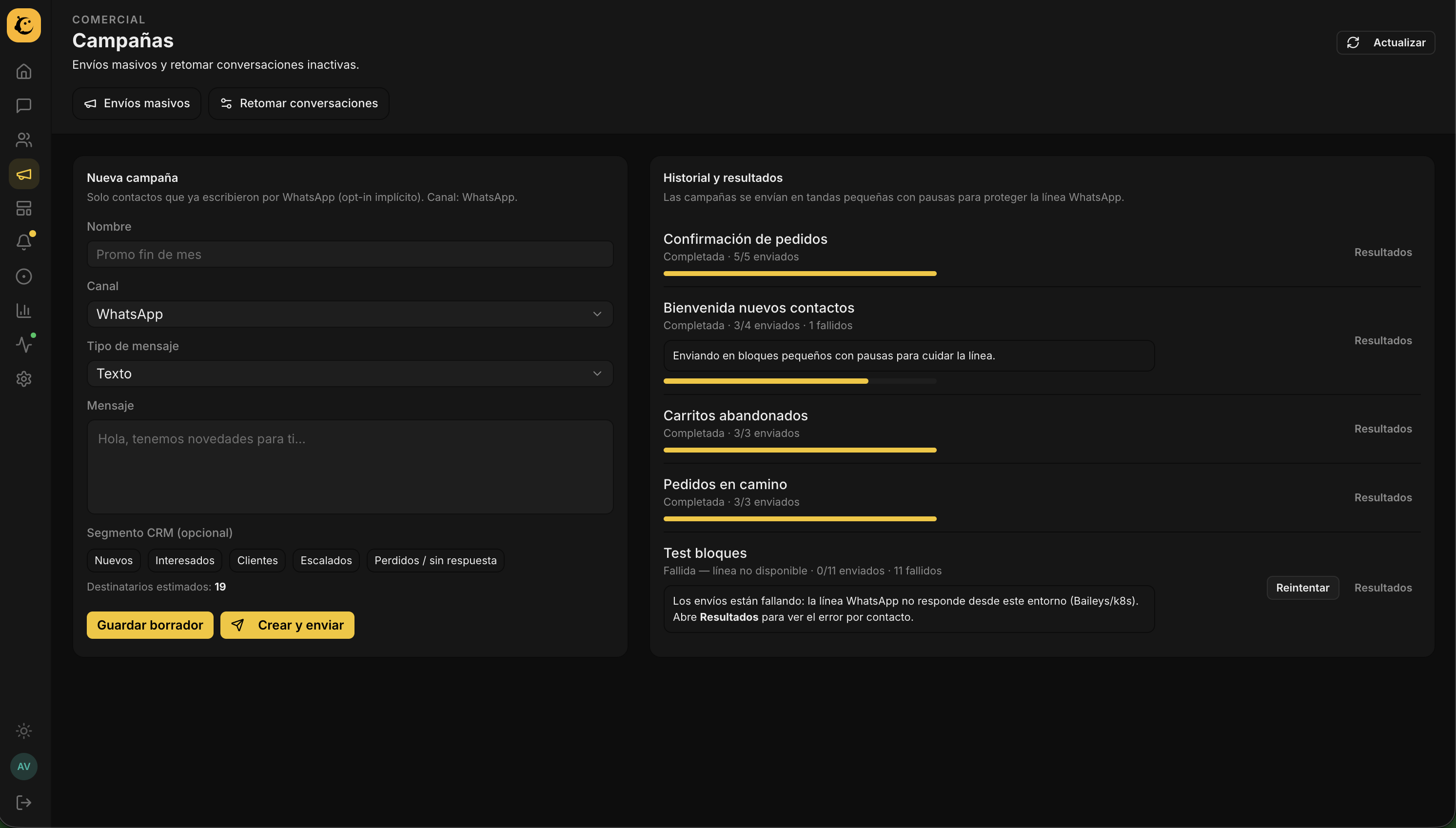Image resolution: width=1456 pixels, height=828 pixels.
Task: Switch to the Retomar conversaciones tab
Action: tap(298, 103)
